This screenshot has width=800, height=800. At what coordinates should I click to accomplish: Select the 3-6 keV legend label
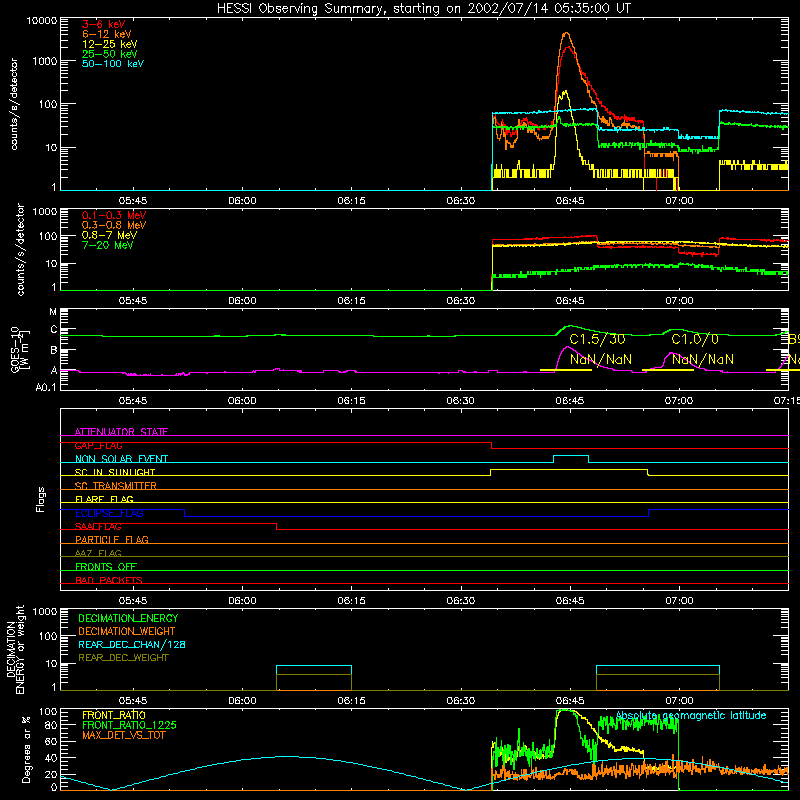pyautogui.click(x=104, y=24)
